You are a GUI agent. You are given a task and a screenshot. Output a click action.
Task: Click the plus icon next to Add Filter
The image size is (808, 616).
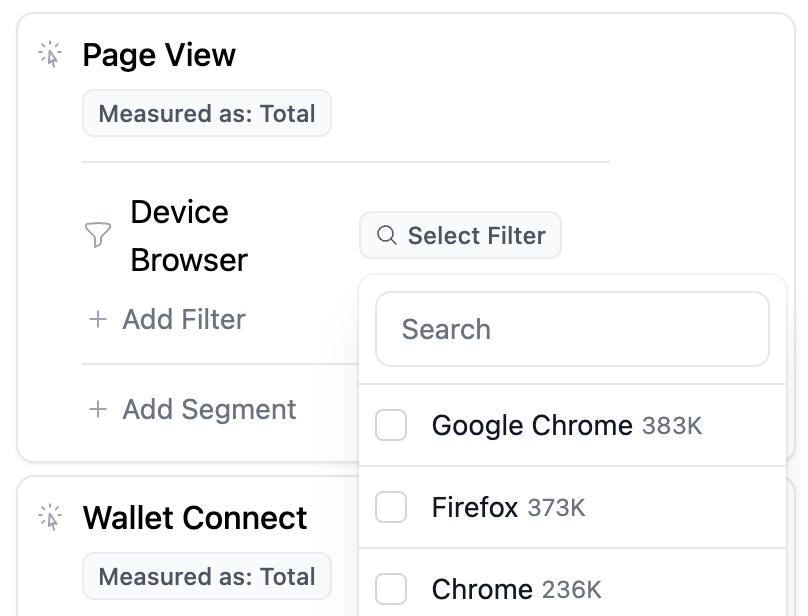tap(98, 319)
